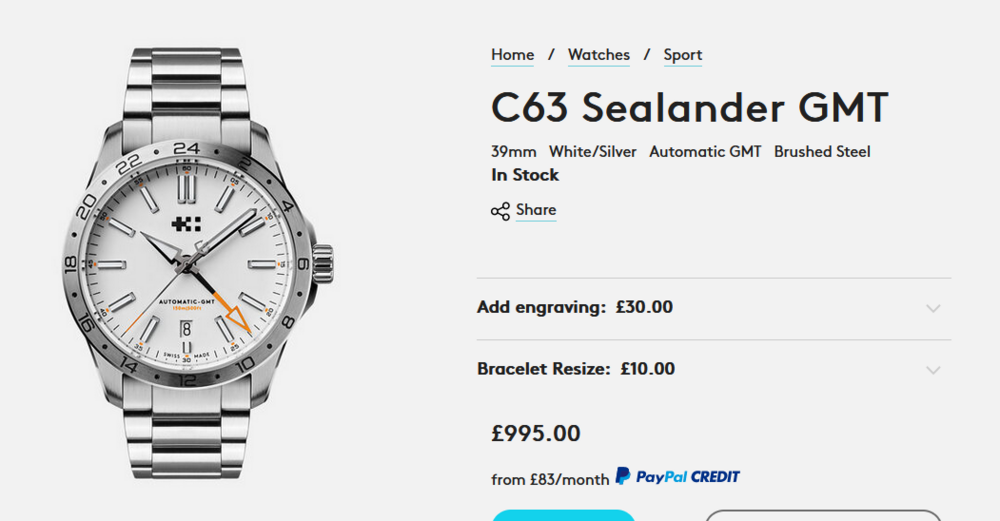Click the Share link

coord(536,210)
